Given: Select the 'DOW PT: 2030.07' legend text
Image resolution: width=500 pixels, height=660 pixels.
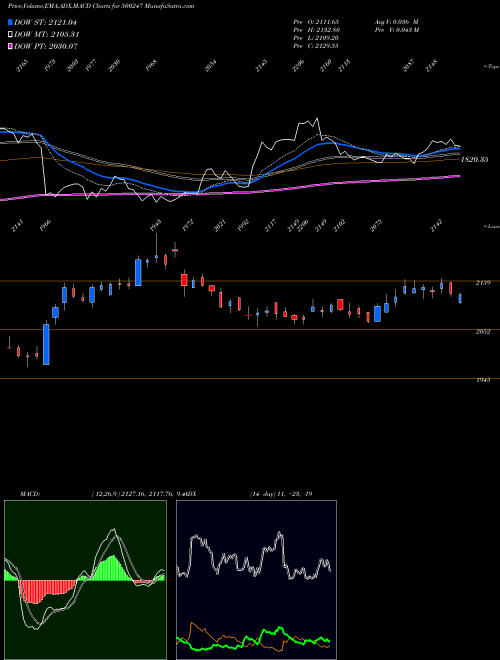Looking at the screenshot, I should pos(46,46).
